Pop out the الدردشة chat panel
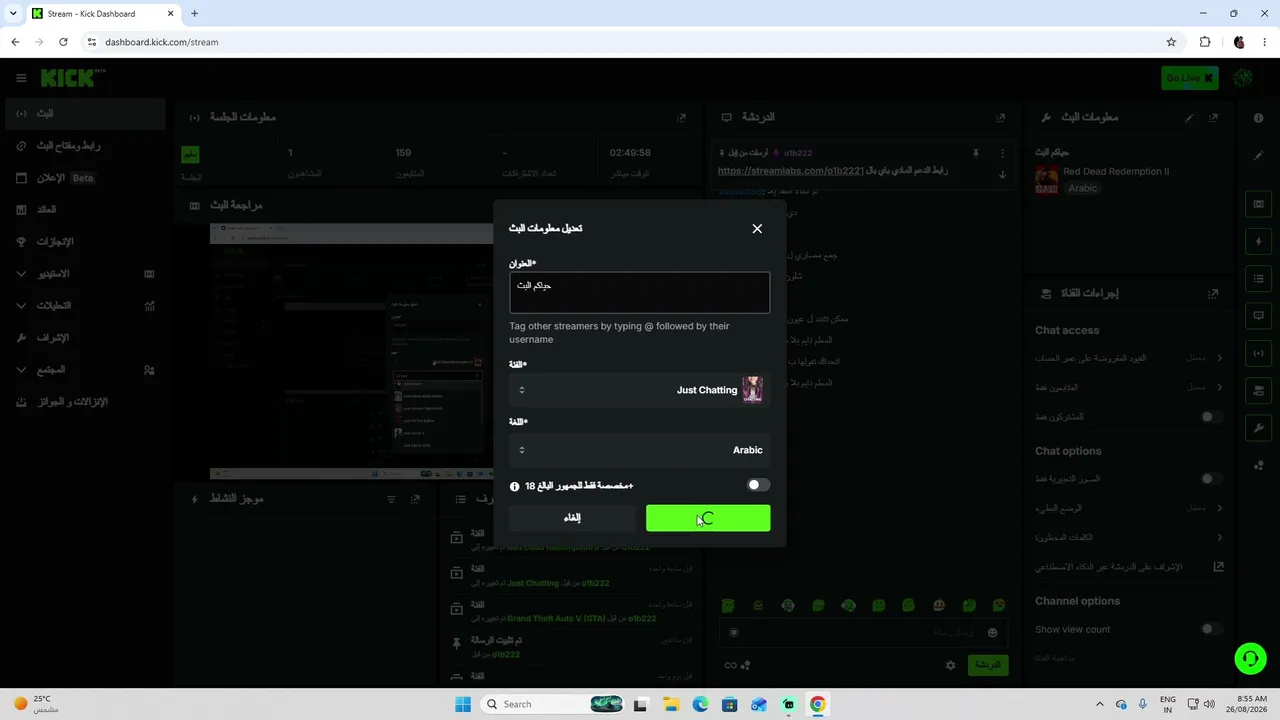The height and width of the screenshot is (720, 1280). (1000, 117)
